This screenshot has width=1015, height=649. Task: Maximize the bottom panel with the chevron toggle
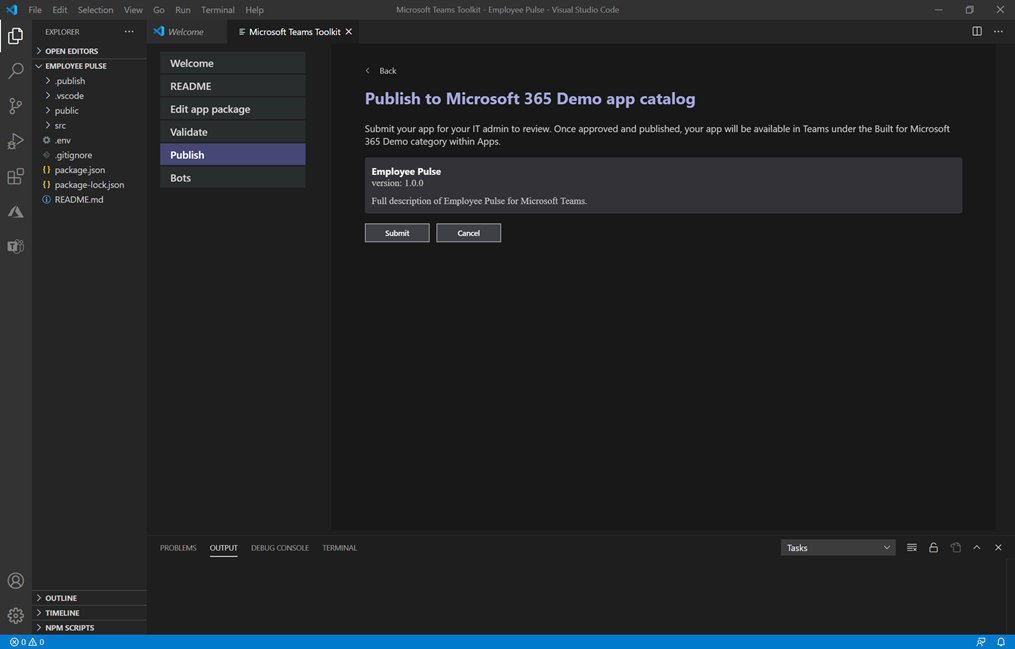(x=977, y=547)
